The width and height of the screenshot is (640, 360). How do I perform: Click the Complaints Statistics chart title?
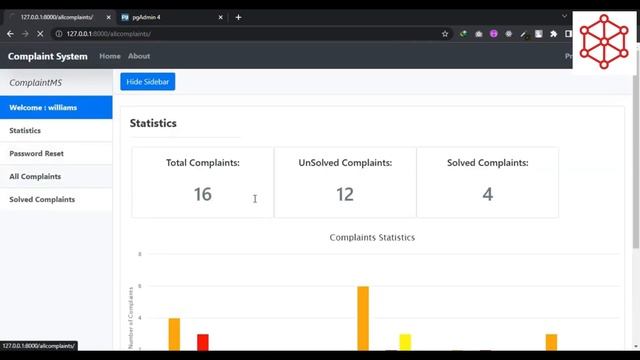[x=372, y=238]
